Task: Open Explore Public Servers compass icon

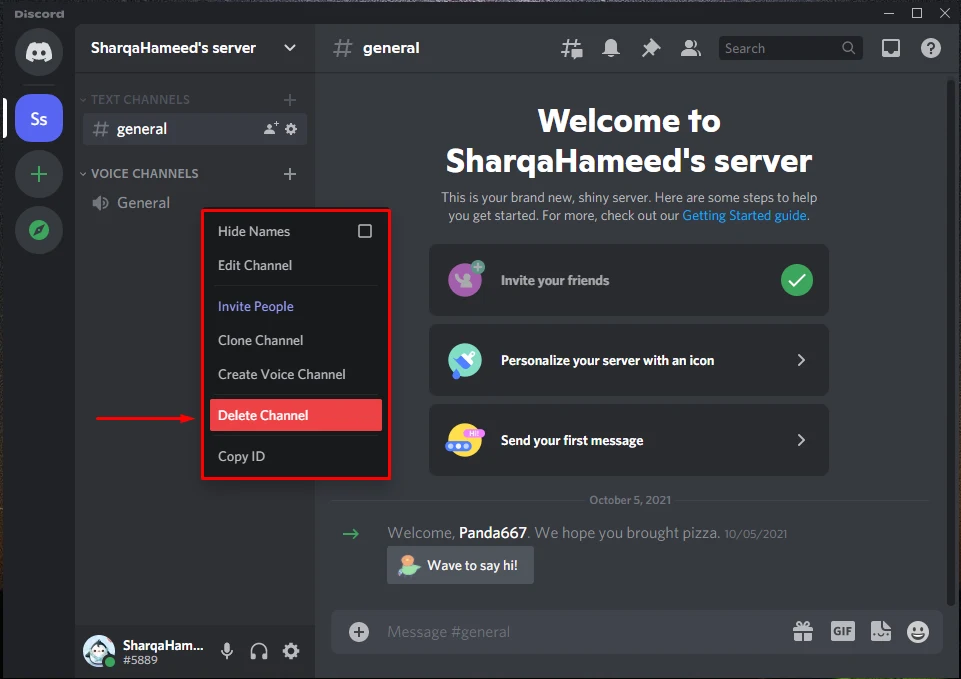Action: click(39, 230)
